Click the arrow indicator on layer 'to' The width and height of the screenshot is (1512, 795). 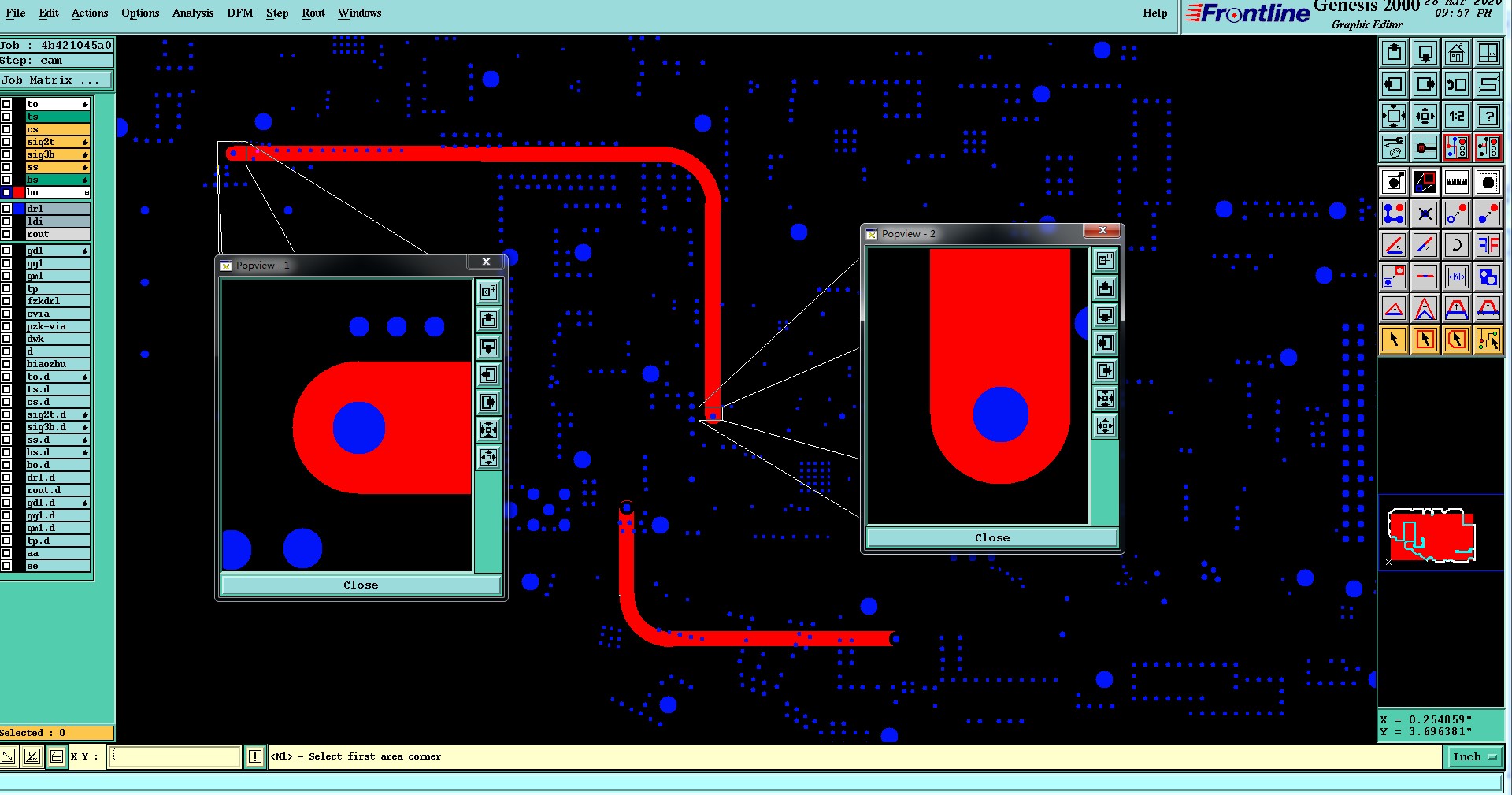pyautogui.click(x=85, y=104)
